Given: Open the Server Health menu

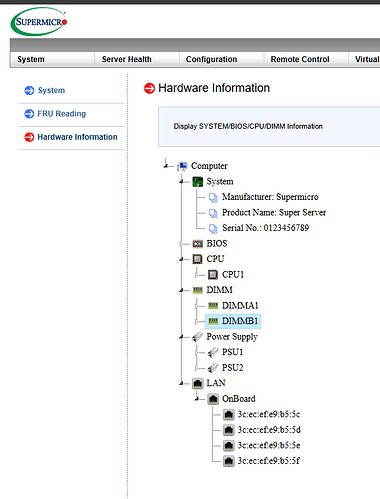Looking at the screenshot, I should 127,59.
